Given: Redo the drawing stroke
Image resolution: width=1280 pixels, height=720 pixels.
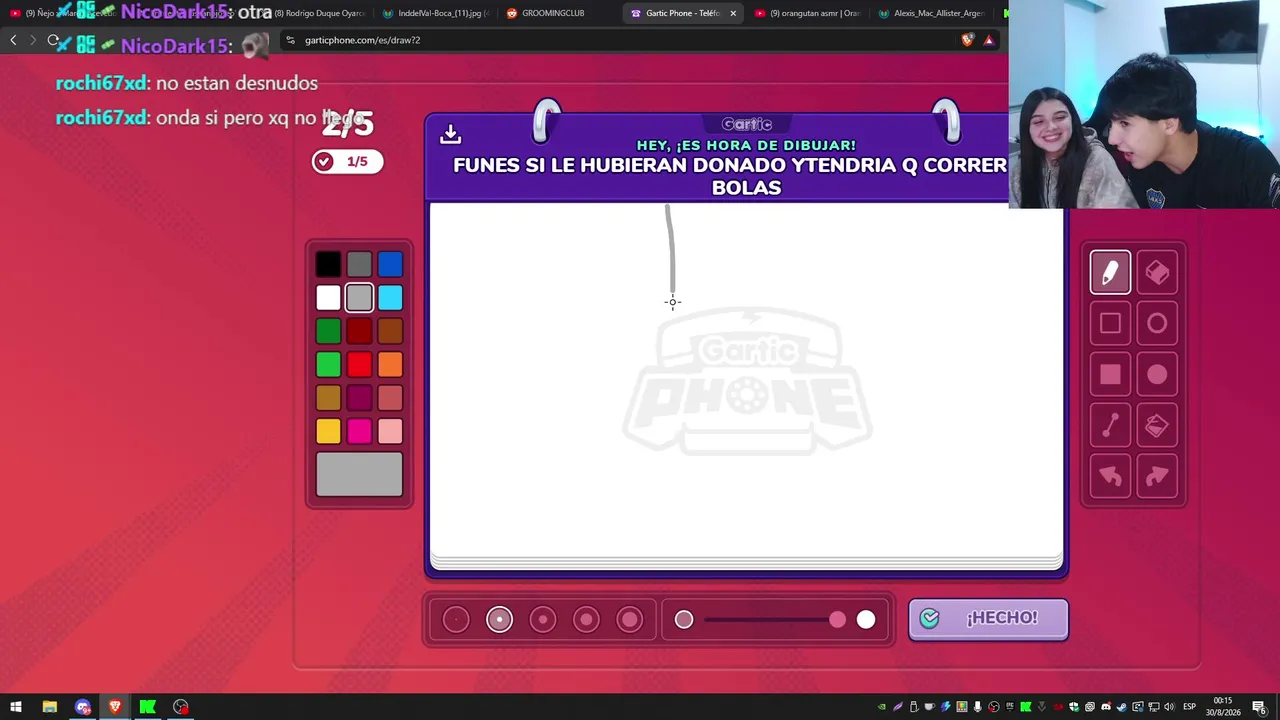Looking at the screenshot, I should click(1157, 477).
